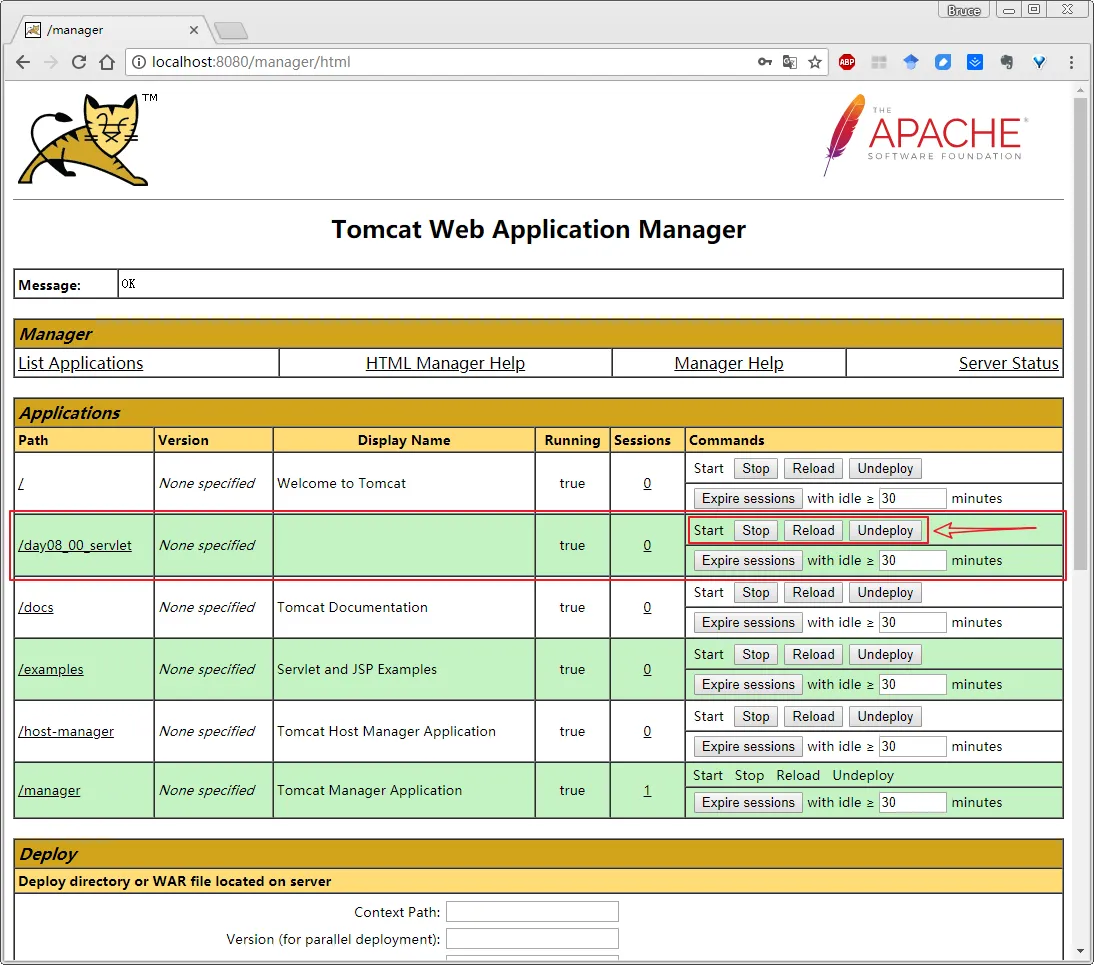Screen dimensions: 1094x965
Task: Open the Server Status link
Action: point(1008,364)
